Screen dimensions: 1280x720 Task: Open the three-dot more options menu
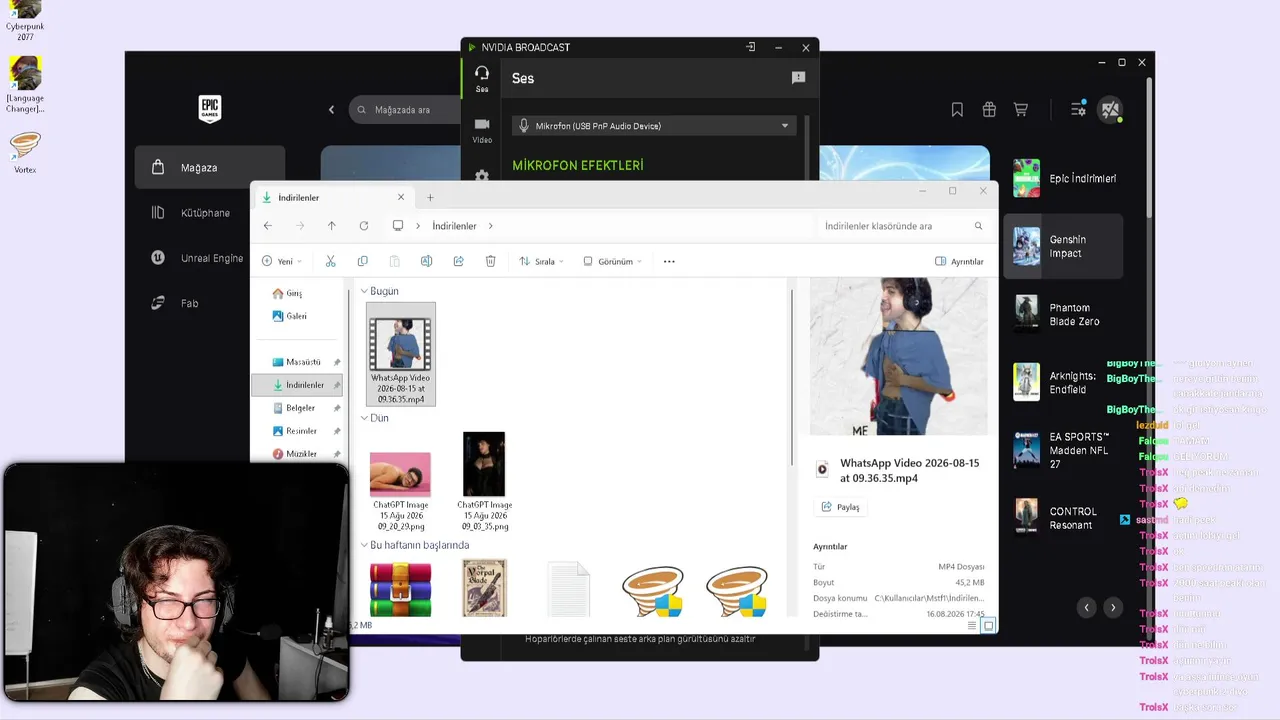(669, 261)
